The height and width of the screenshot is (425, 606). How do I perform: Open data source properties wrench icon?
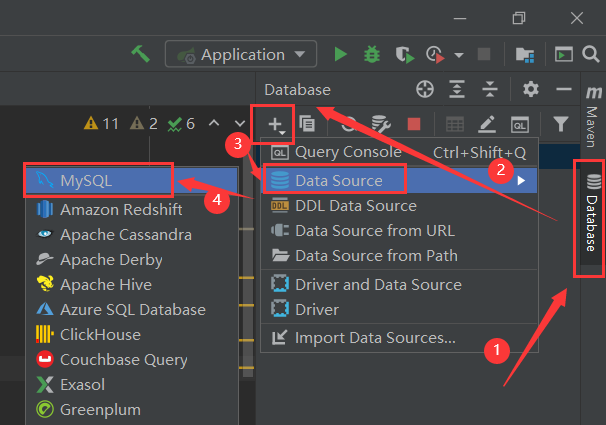pyautogui.click(x=381, y=124)
